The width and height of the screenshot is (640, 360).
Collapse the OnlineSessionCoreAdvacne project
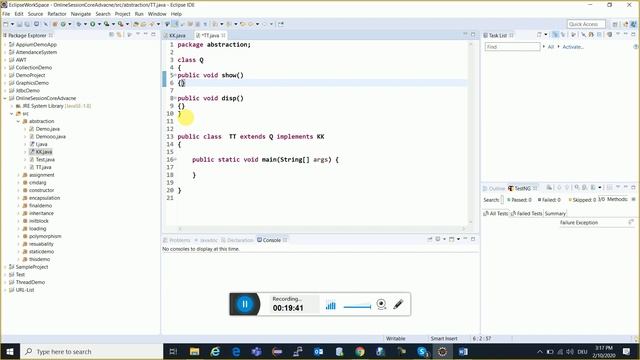point(5,98)
